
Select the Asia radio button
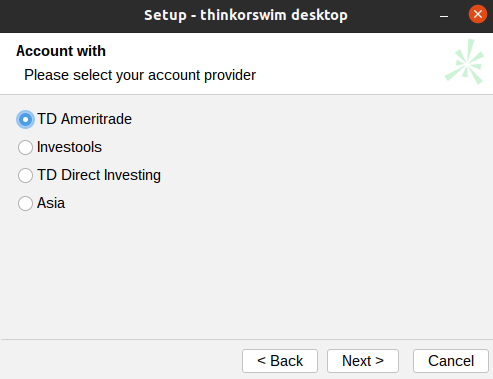[25, 203]
